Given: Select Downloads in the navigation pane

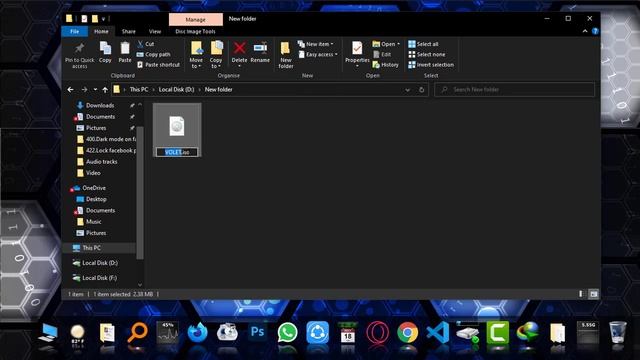Looking at the screenshot, I should (x=100, y=105).
